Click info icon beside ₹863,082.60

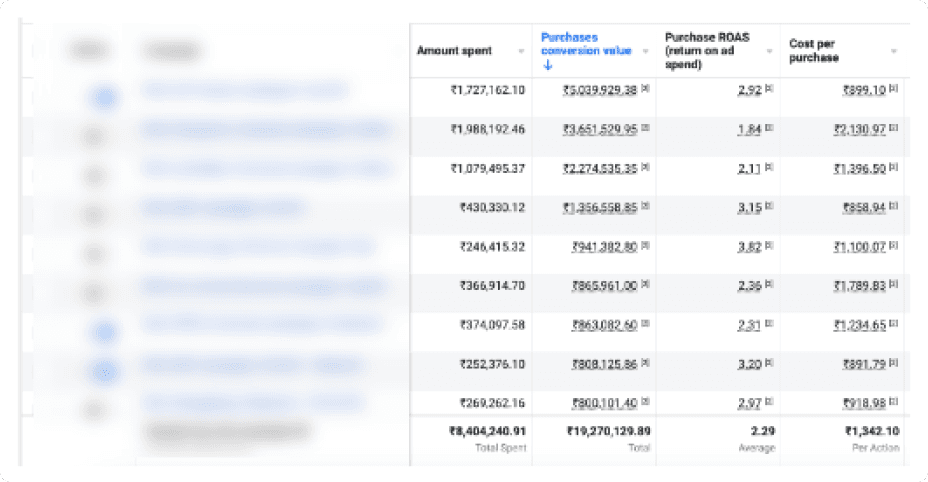tap(646, 323)
